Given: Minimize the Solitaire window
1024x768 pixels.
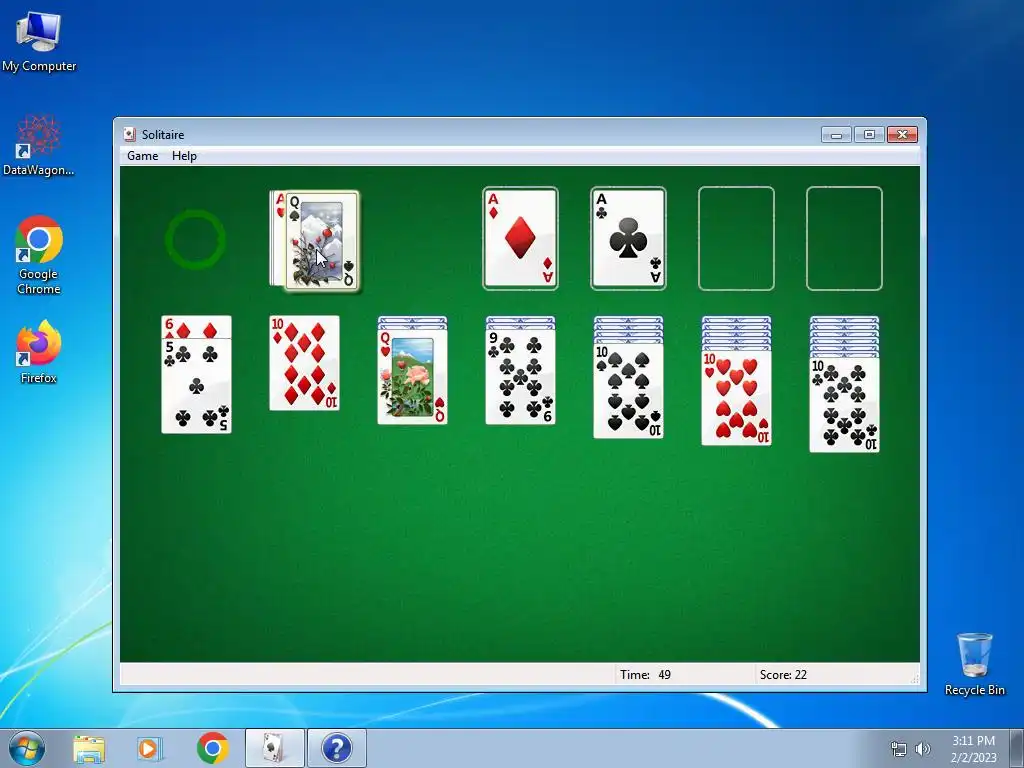Looking at the screenshot, I should (x=836, y=135).
